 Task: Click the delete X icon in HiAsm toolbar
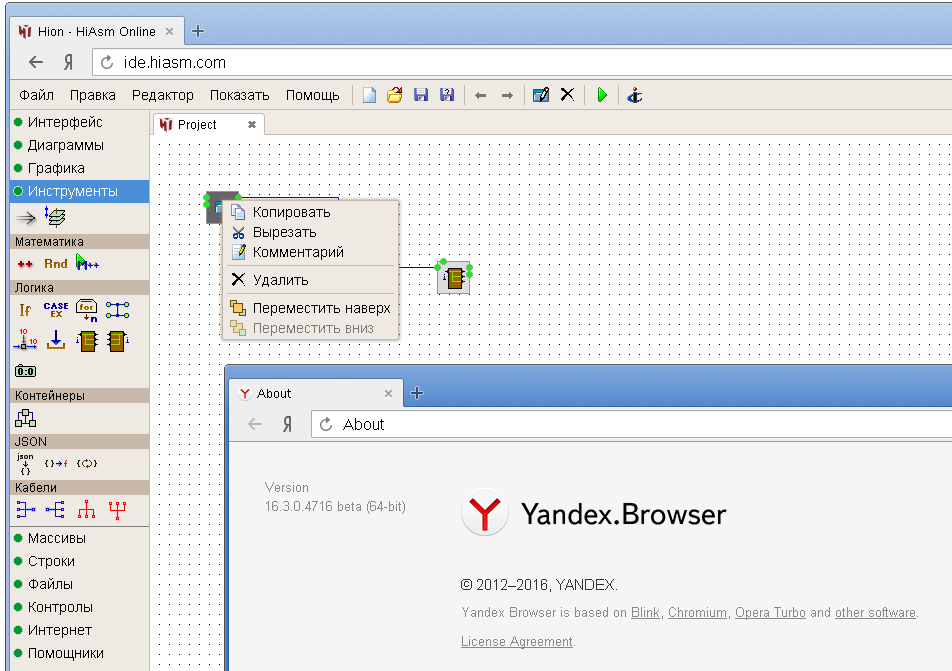pyautogui.click(x=567, y=95)
